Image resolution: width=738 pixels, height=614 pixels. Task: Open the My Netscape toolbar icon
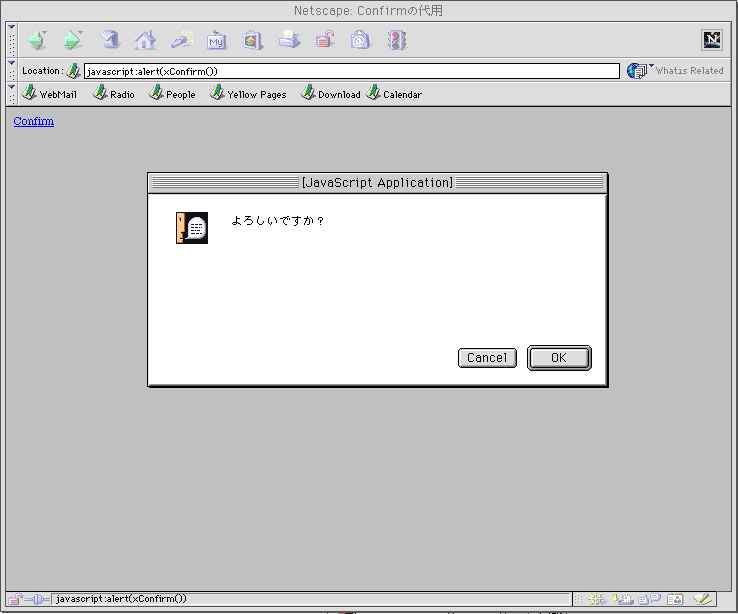coord(216,41)
